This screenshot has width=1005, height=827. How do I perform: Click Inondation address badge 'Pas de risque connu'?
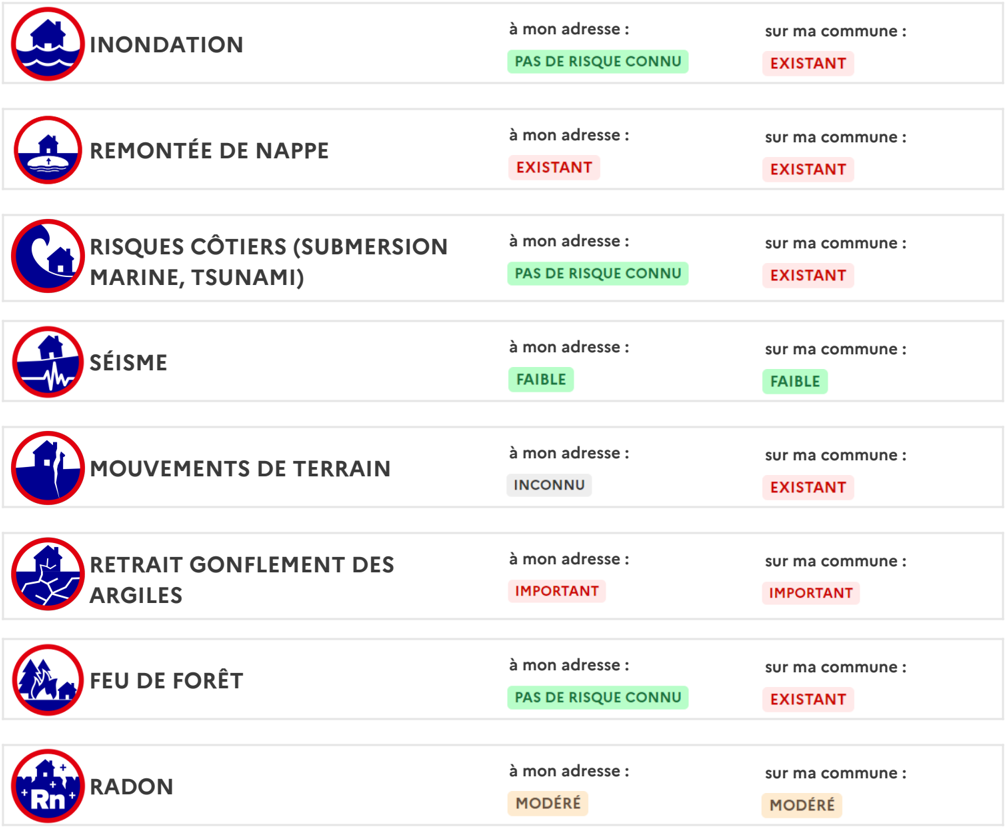[598, 62]
